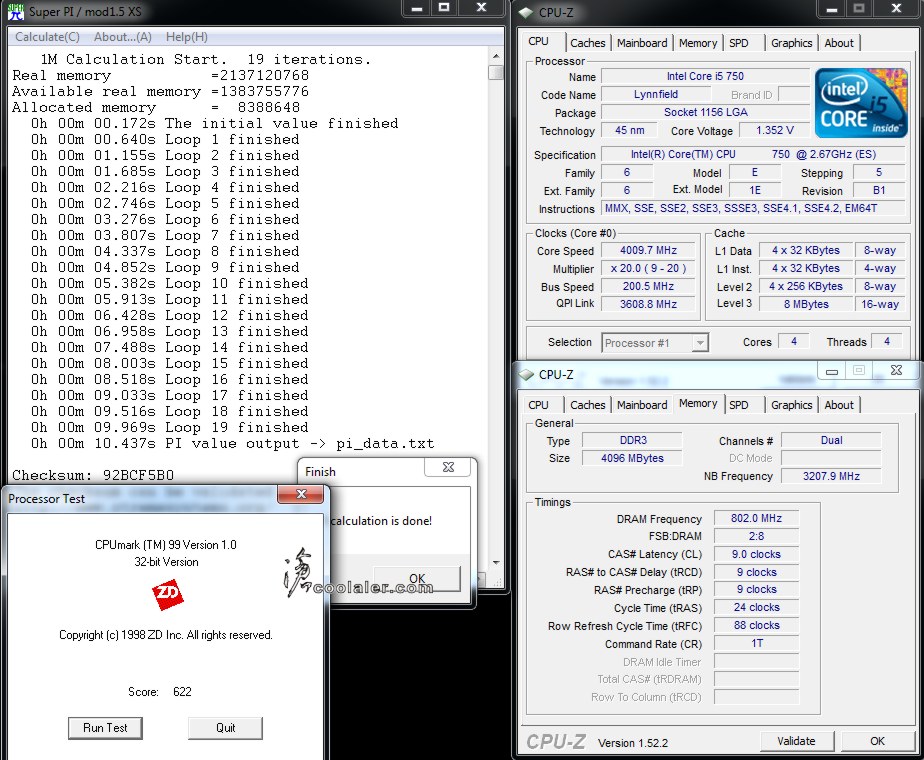Screen dimensions: 924x760
Task: Click the memory Type value "DDR3"
Action: pos(632,440)
